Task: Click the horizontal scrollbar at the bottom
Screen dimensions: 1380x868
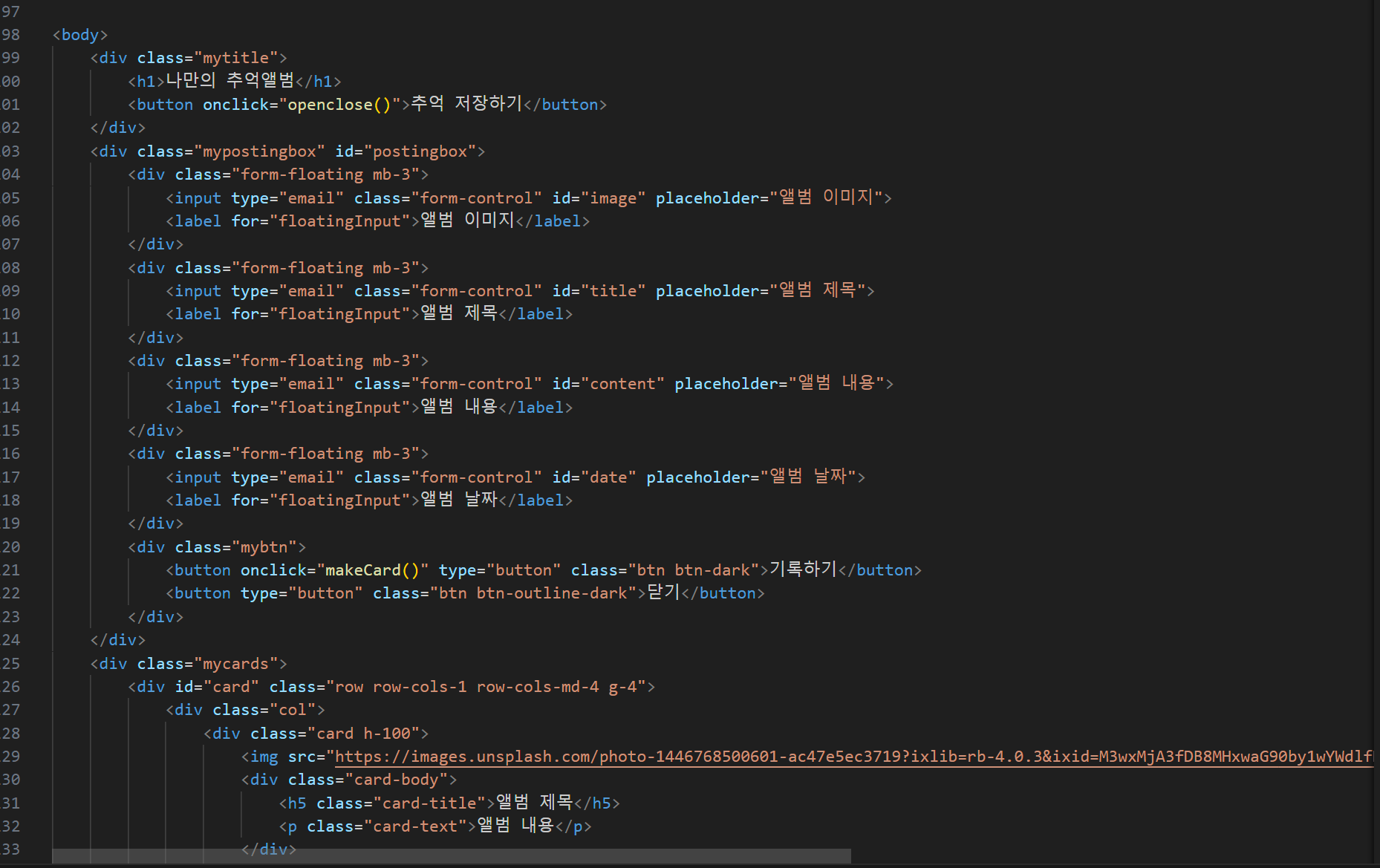Action: pyautogui.click(x=452, y=856)
